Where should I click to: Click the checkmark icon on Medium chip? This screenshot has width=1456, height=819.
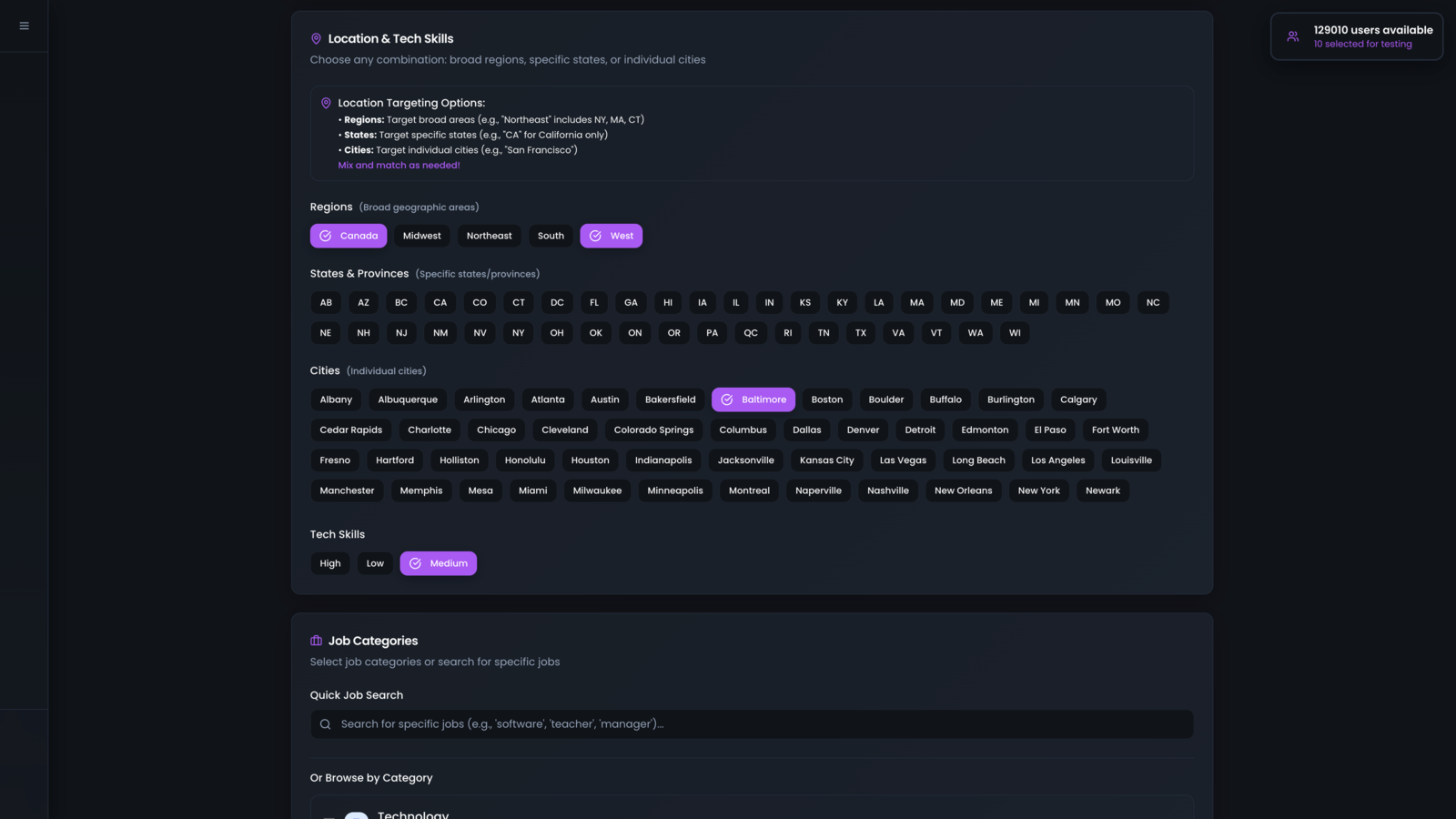[415, 563]
